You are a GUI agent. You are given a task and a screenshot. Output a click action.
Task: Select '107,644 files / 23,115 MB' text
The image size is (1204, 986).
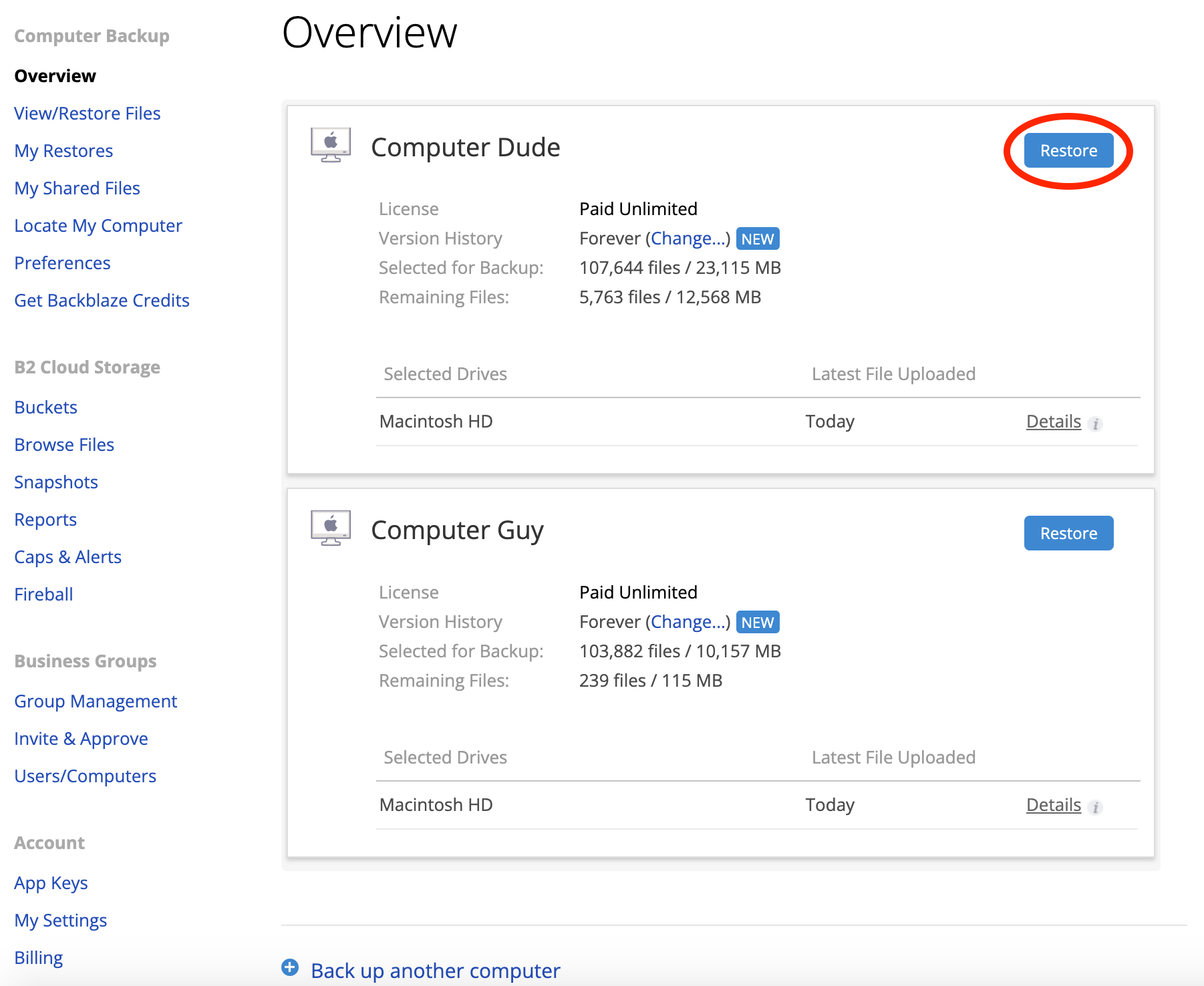pyautogui.click(x=680, y=268)
